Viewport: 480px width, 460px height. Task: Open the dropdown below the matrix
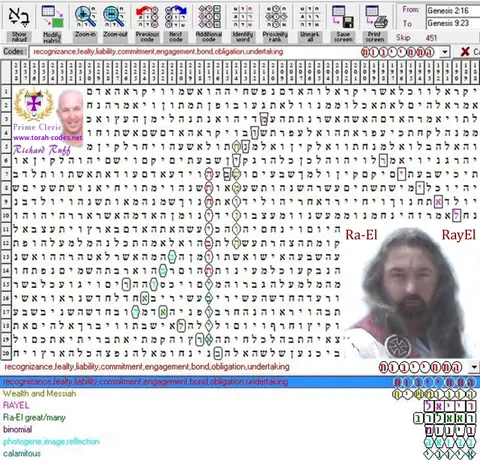point(474,367)
